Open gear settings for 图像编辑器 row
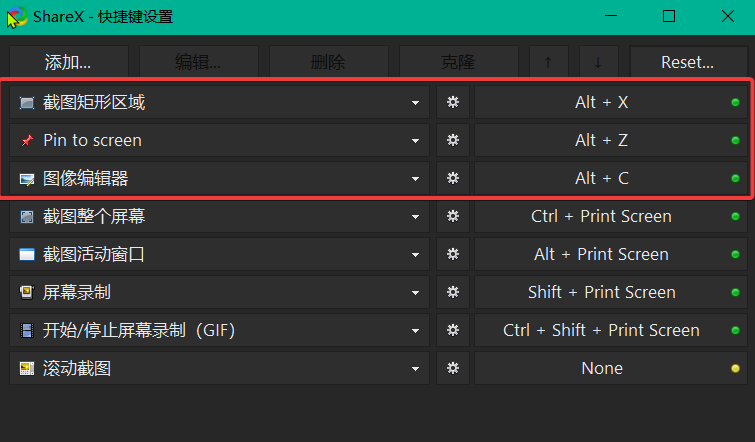 point(453,178)
